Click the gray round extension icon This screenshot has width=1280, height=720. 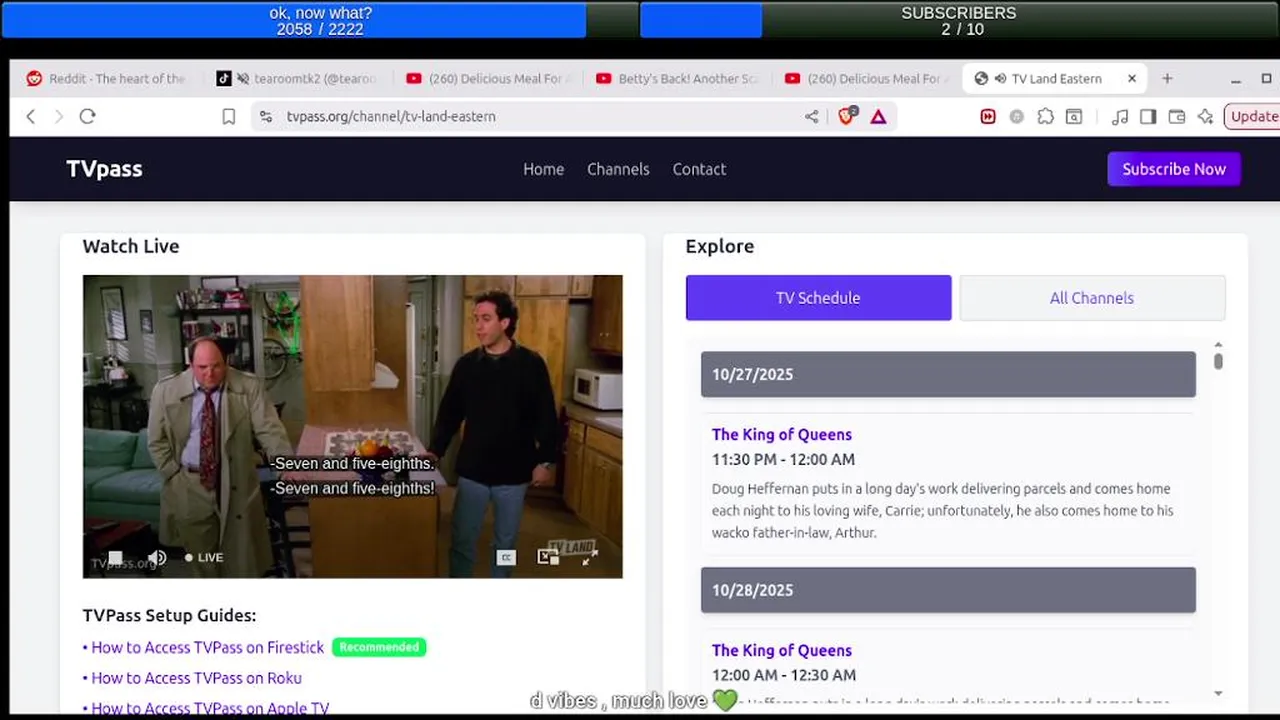[x=1017, y=116]
